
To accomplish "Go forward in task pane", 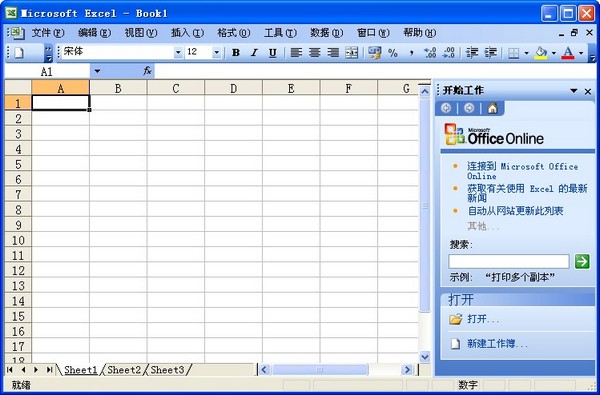I will tap(469, 109).
